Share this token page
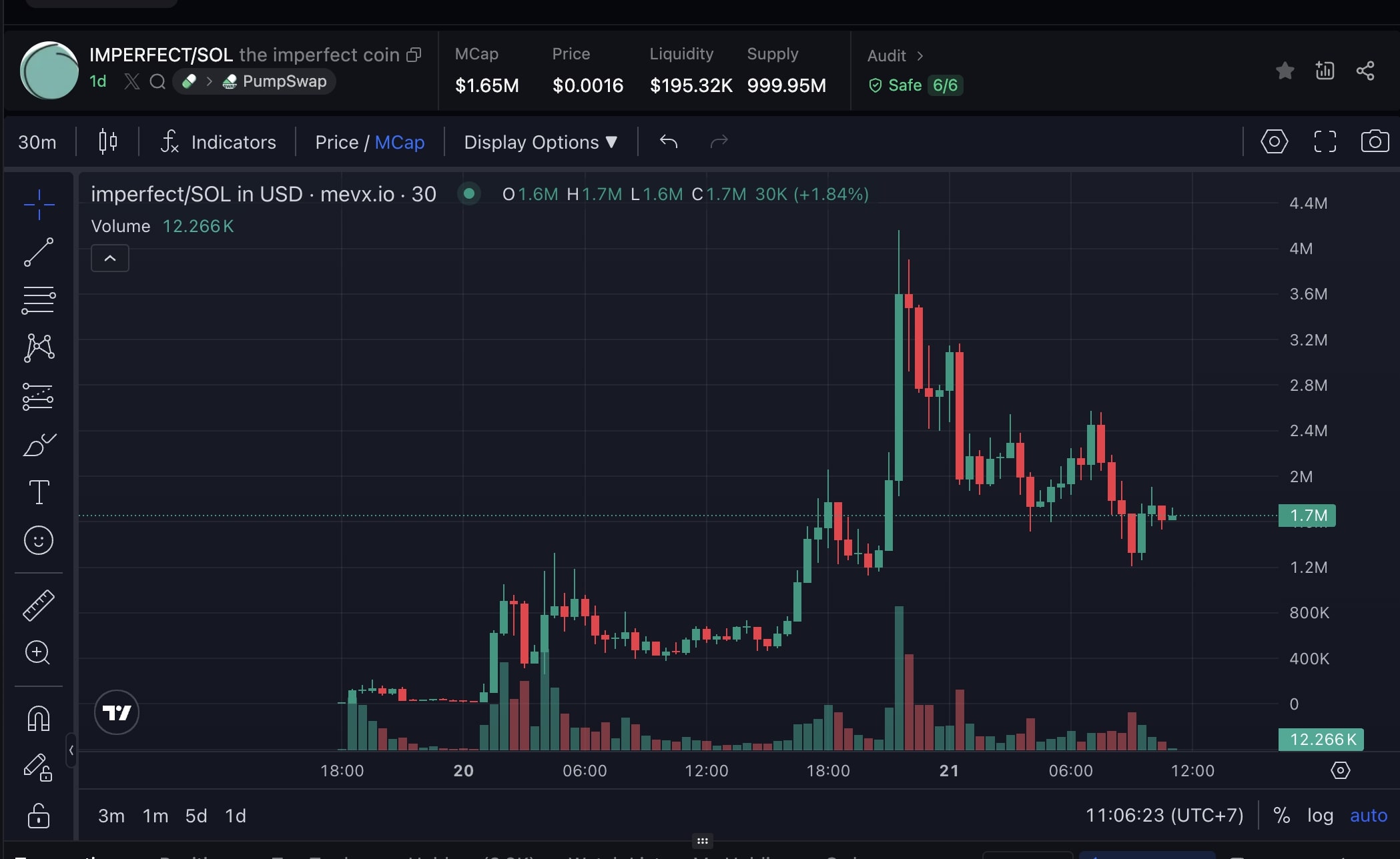Screen dimensions: 1400x859 pos(1365,71)
